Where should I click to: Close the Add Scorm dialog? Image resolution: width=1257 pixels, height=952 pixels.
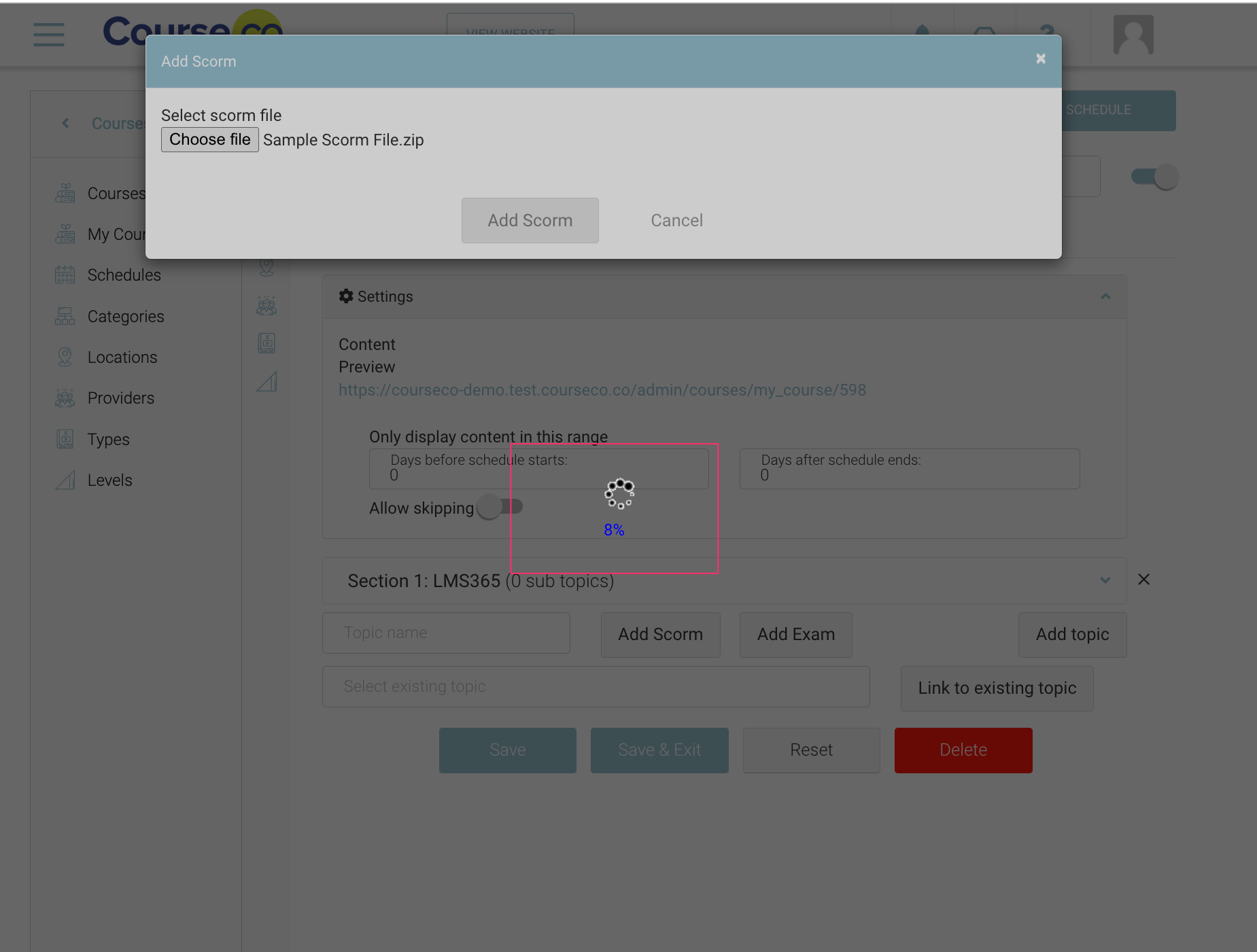[1040, 59]
